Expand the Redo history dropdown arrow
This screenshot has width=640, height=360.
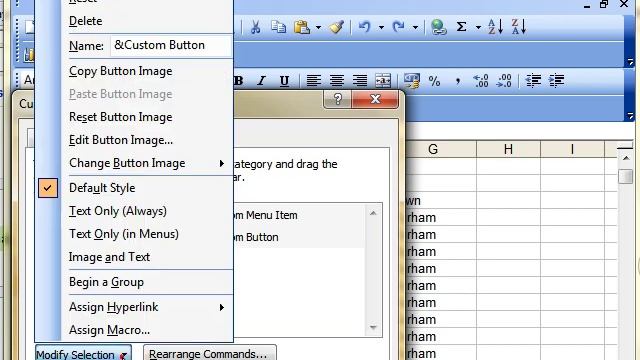[x=415, y=28]
